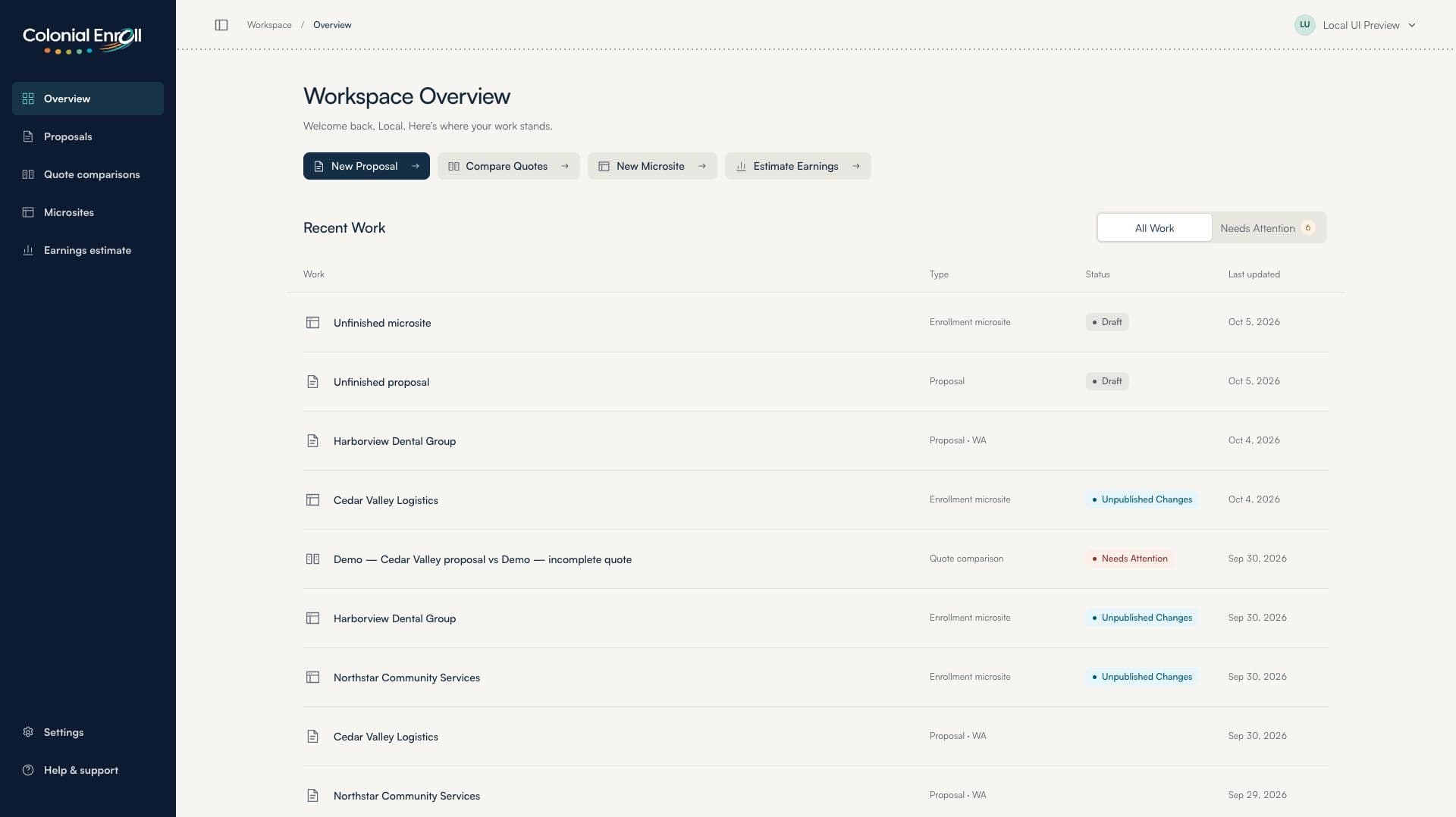This screenshot has width=1456, height=817.
Task: Click the microsite icon beside Northstar Community Services Sep 30
Action: [x=312, y=677]
